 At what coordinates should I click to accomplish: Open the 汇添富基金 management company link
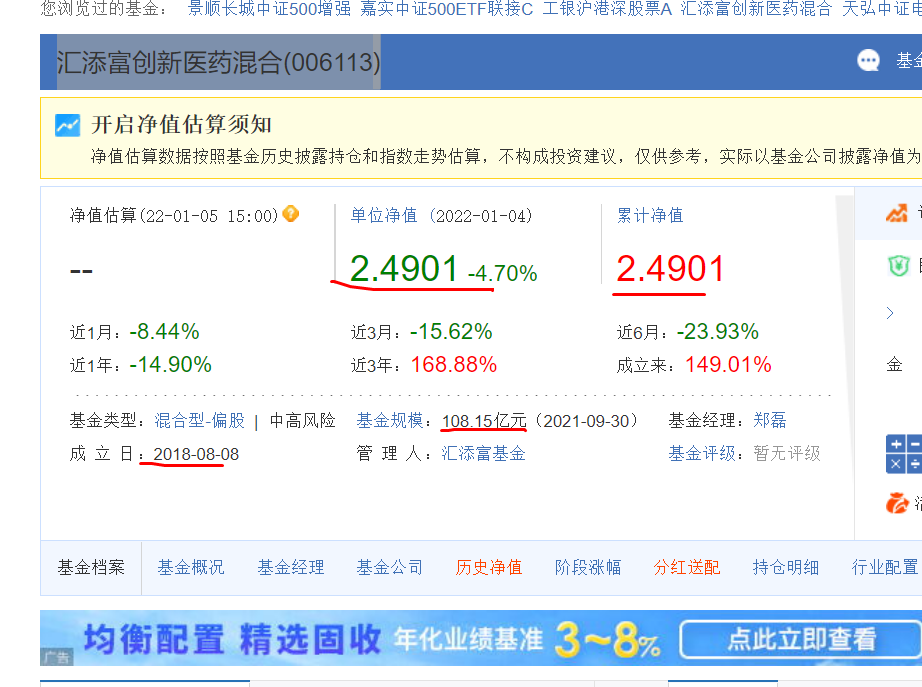483,453
